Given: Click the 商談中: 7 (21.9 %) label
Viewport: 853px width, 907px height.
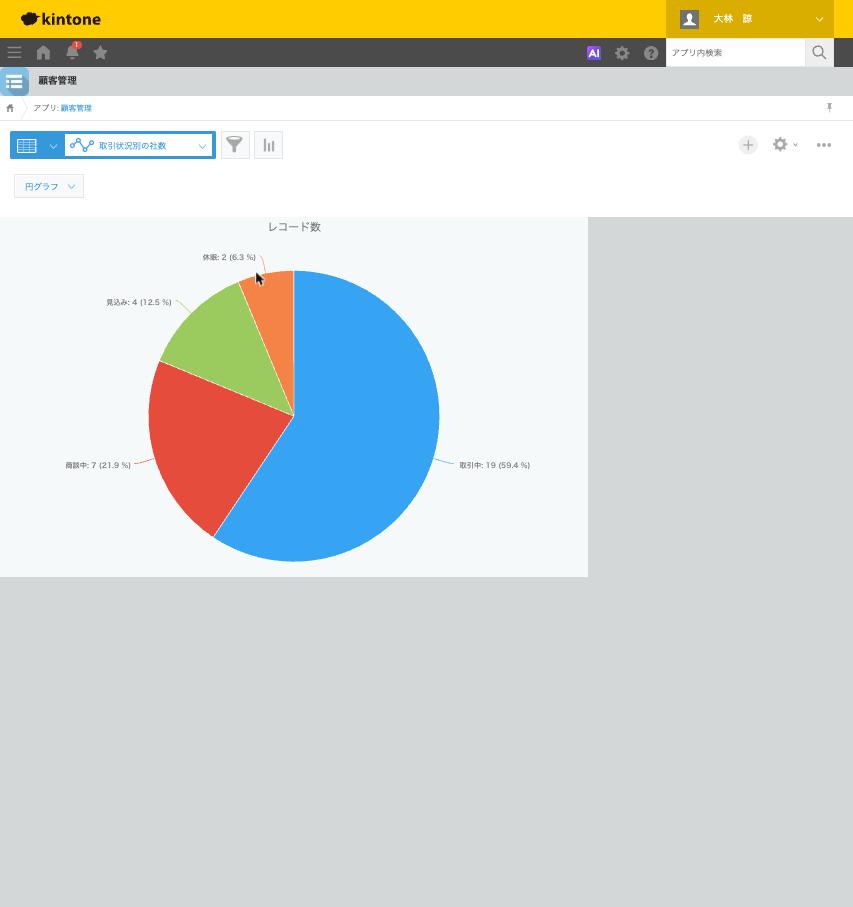Looking at the screenshot, I should [x=98, y=465].
